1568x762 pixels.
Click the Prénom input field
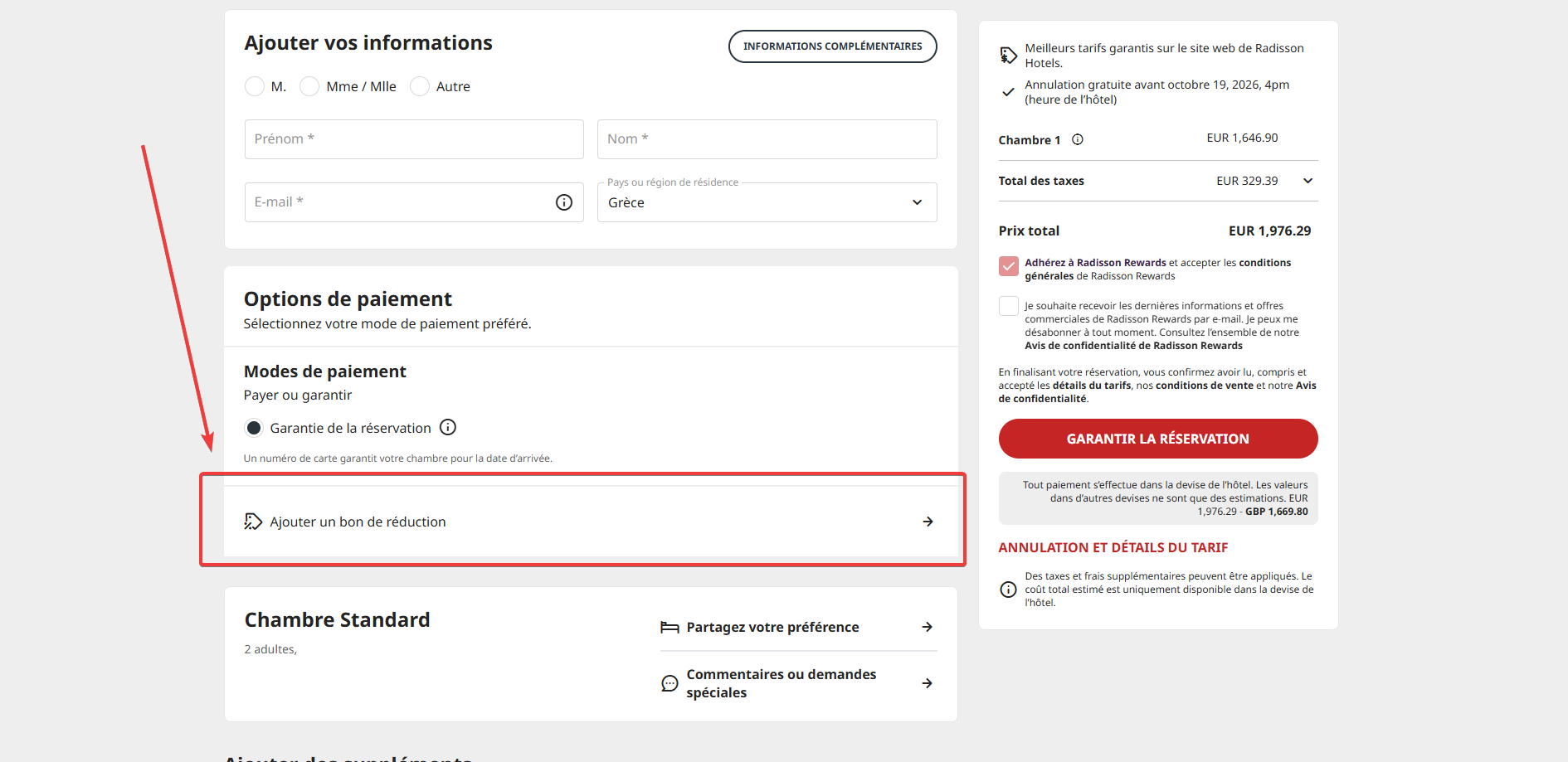(414, 139)
